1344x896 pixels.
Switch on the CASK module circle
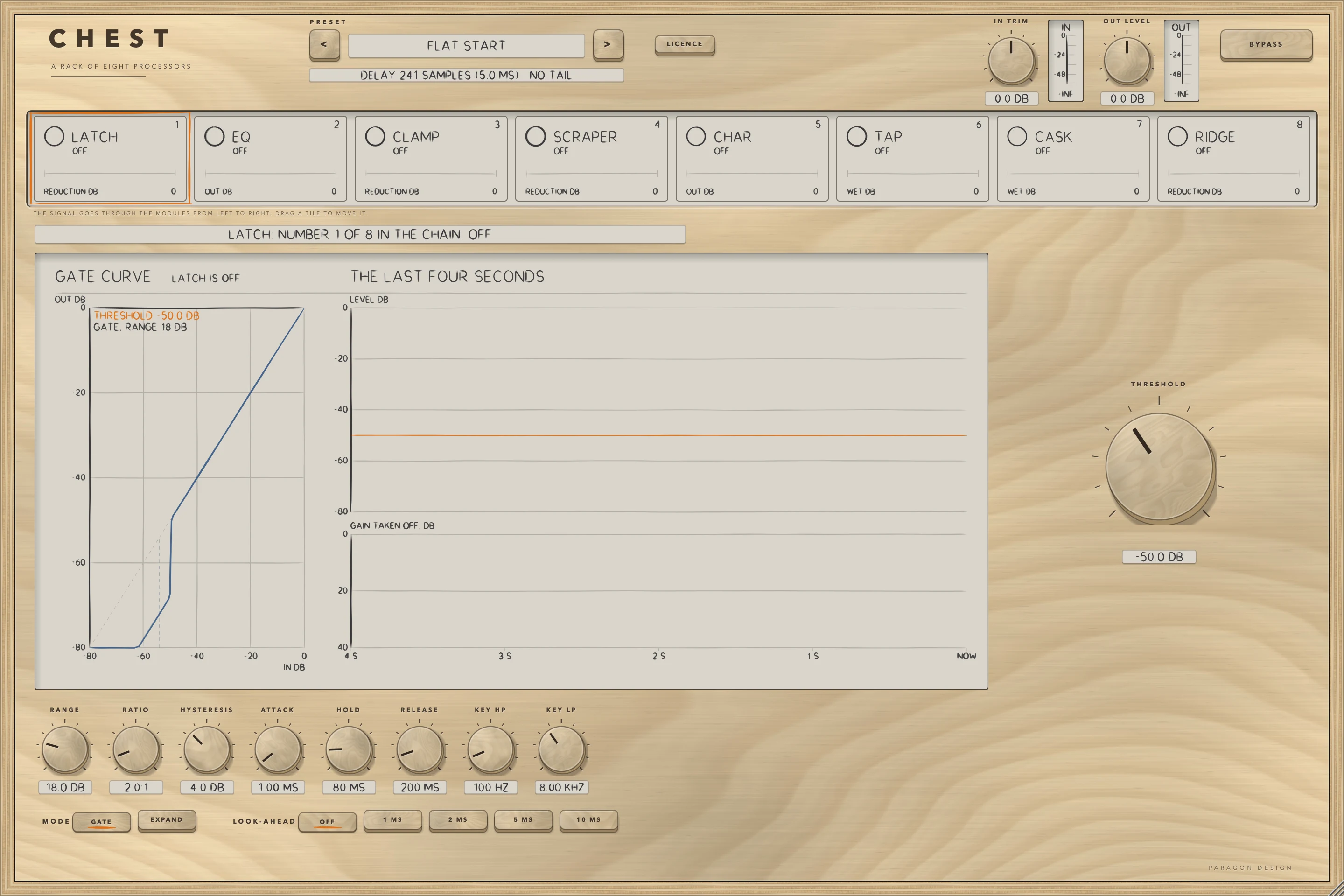coord(1017,136)
